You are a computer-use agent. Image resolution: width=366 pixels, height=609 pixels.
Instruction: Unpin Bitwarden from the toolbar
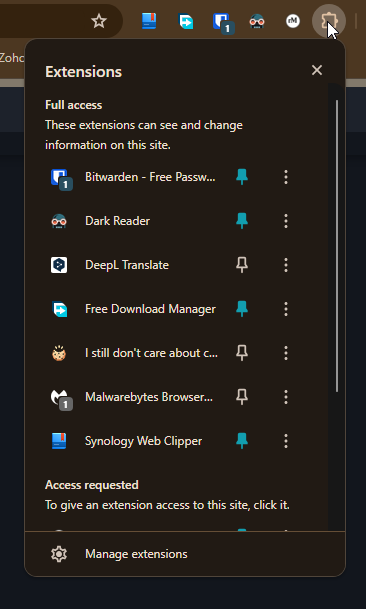242,177
